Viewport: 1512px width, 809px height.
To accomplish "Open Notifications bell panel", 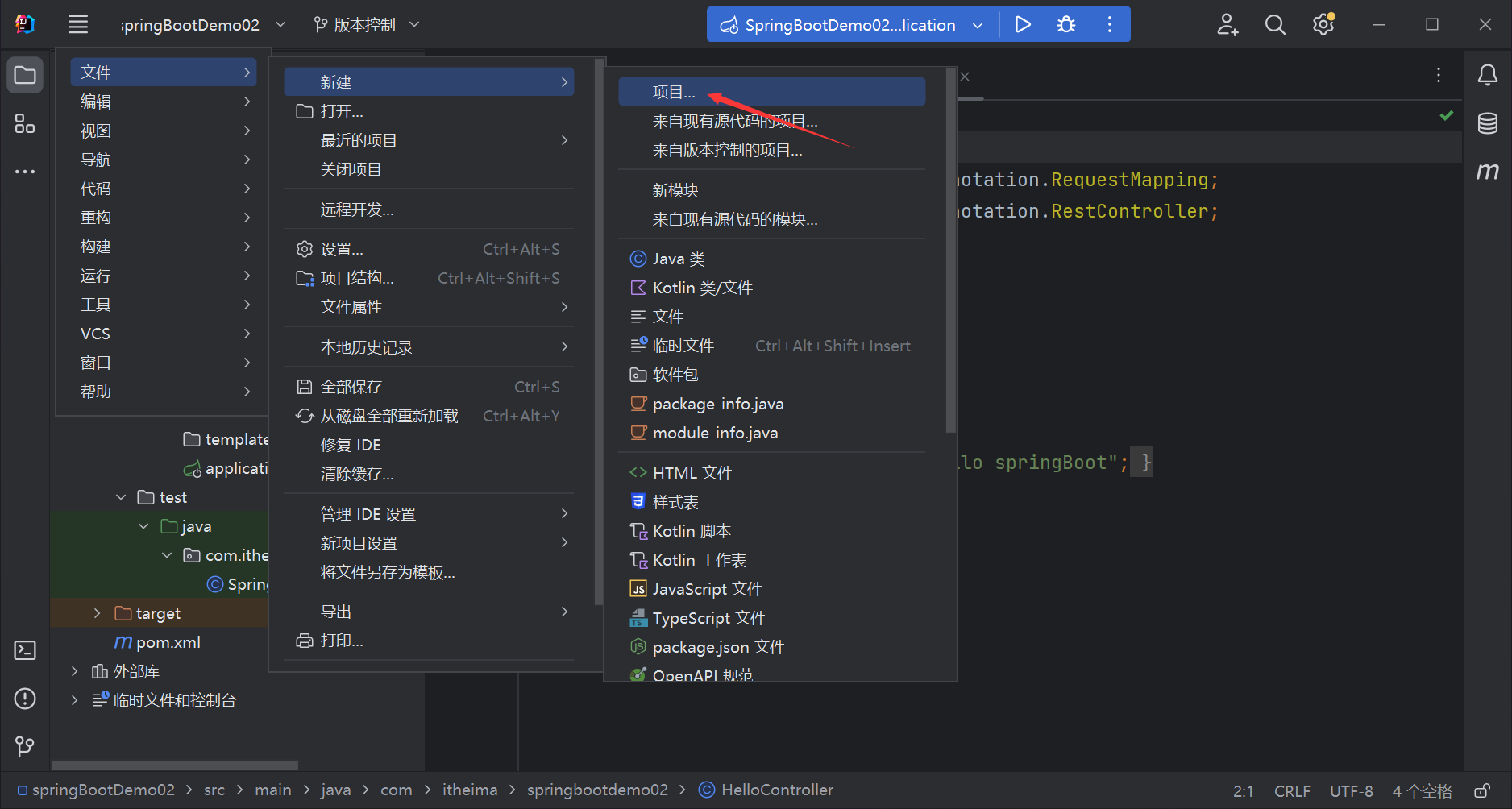I will (x=1488, y=76).
